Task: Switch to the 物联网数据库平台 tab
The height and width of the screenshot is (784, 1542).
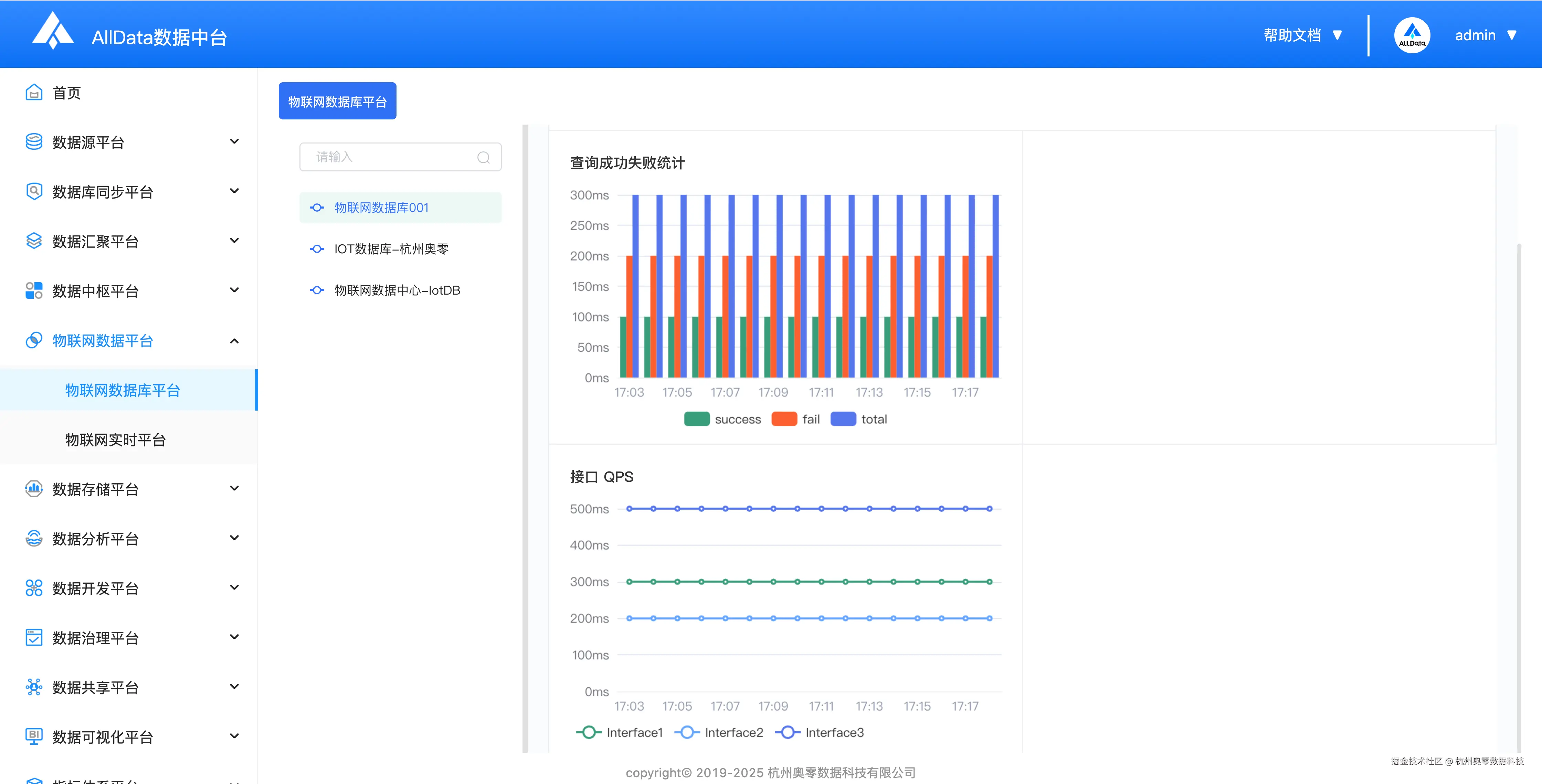Action: 337,101
